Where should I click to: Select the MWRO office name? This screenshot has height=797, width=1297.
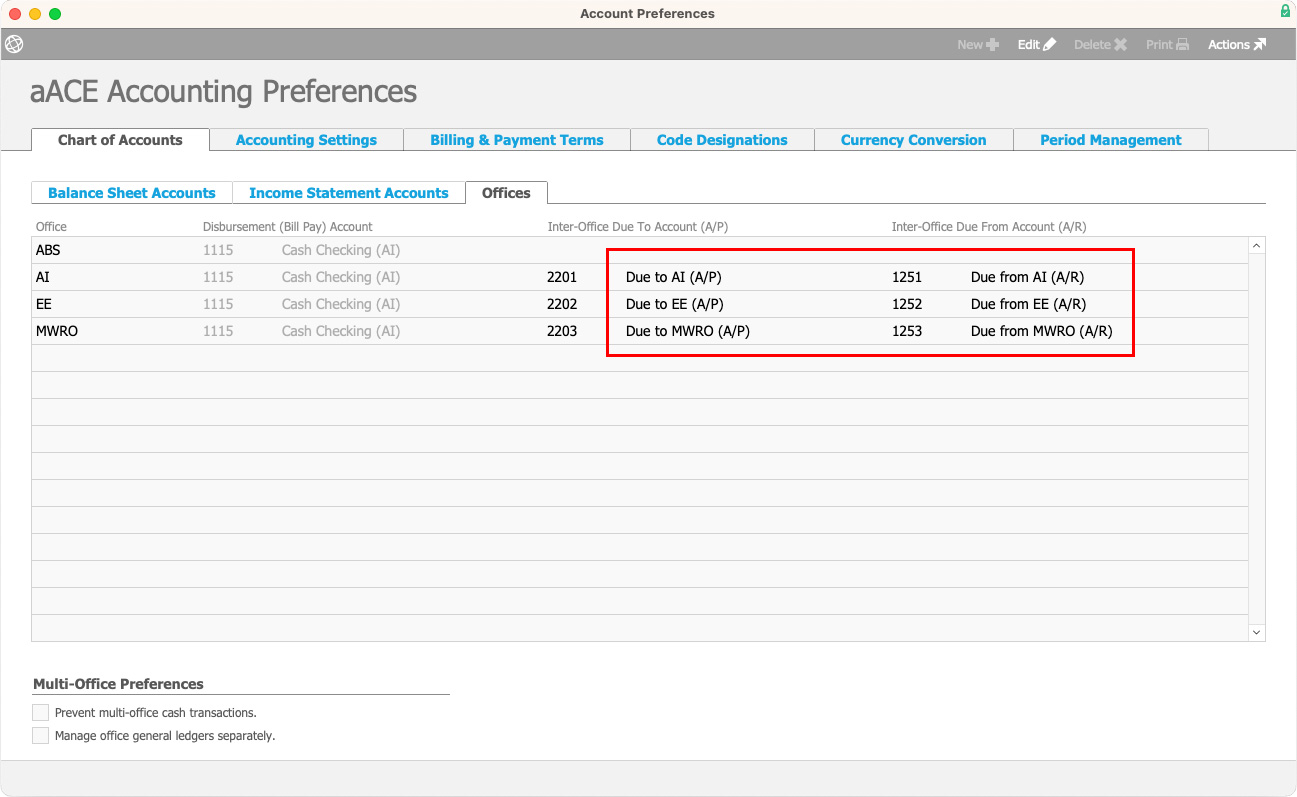[57, 331]
